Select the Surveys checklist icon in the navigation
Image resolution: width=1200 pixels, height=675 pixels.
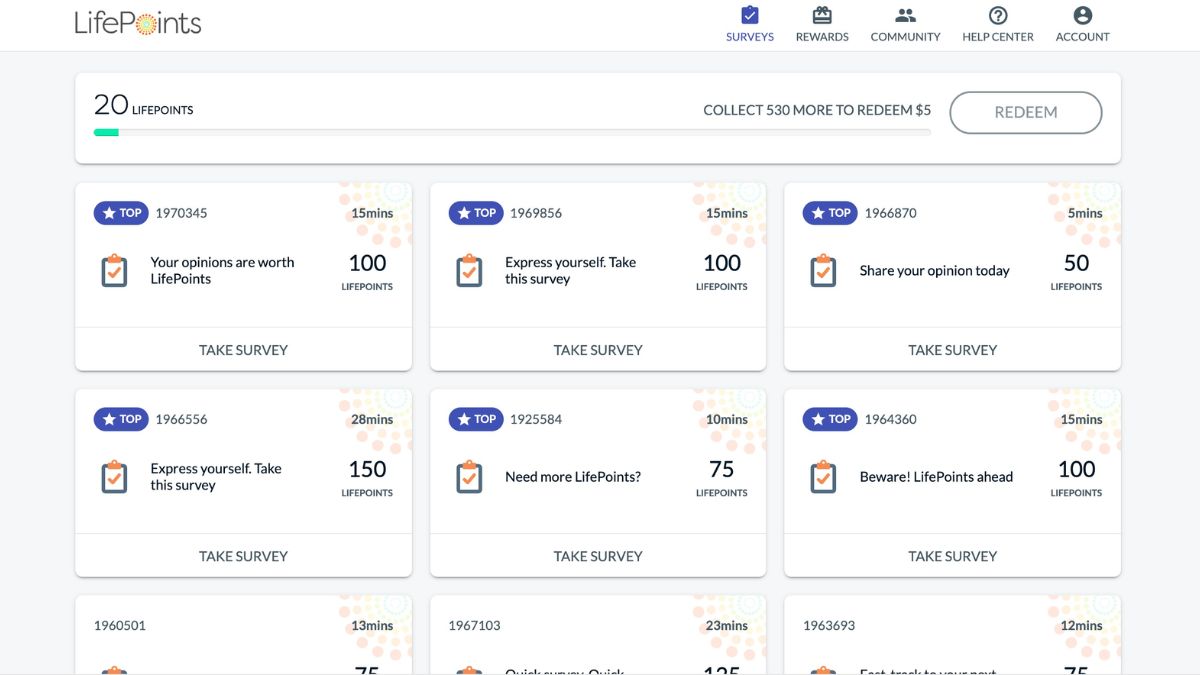pyautogui.click(x=749, y=16)
